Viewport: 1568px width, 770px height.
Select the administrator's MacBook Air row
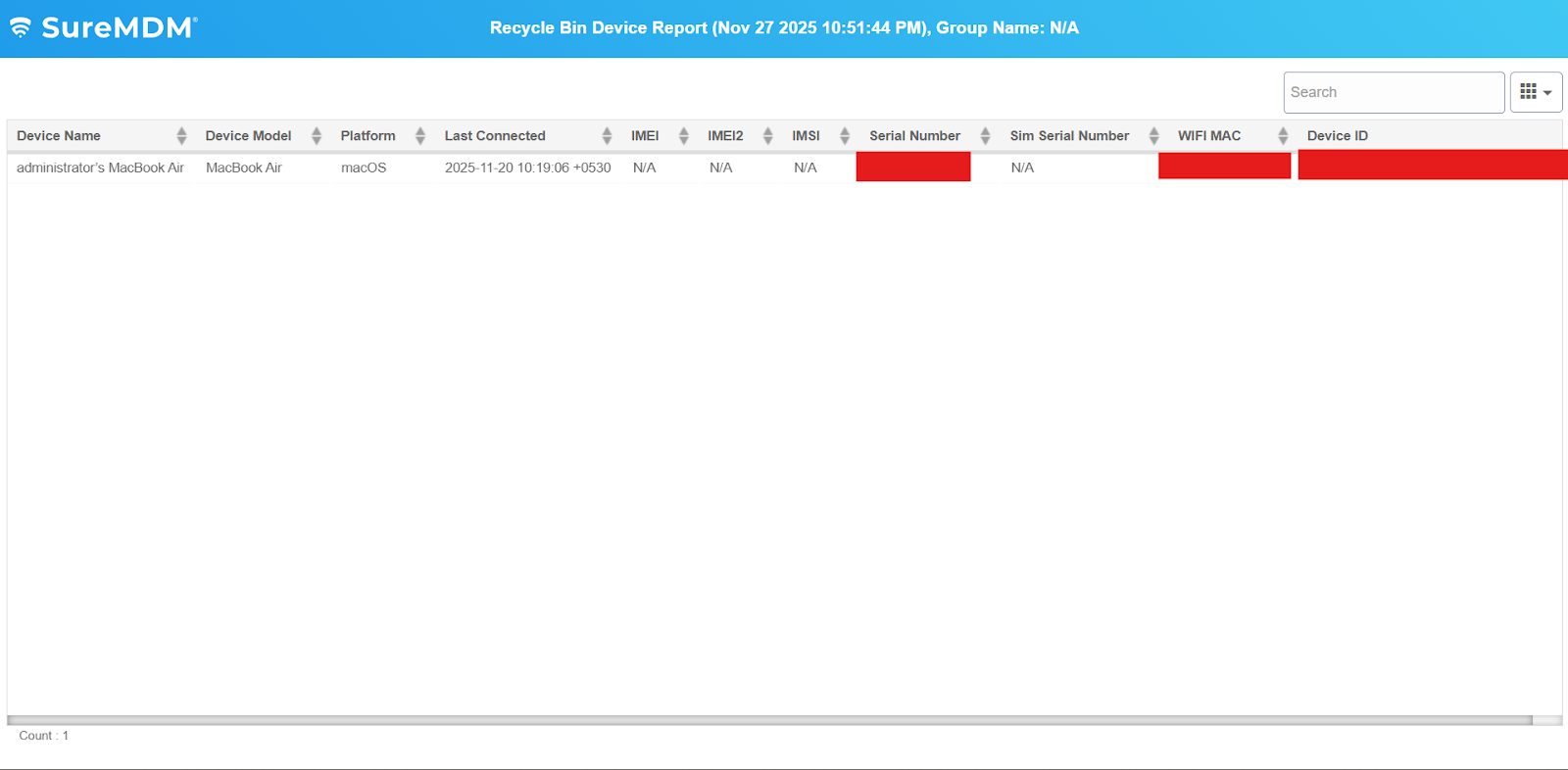tap(100, 168)
